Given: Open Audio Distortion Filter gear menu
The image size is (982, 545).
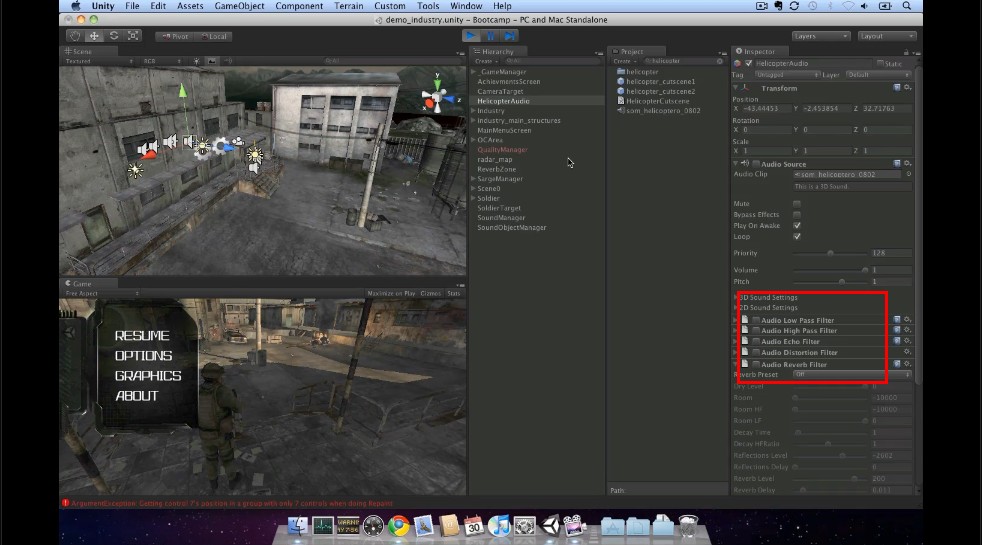Looking at the screenshot, I should [907, 352].
